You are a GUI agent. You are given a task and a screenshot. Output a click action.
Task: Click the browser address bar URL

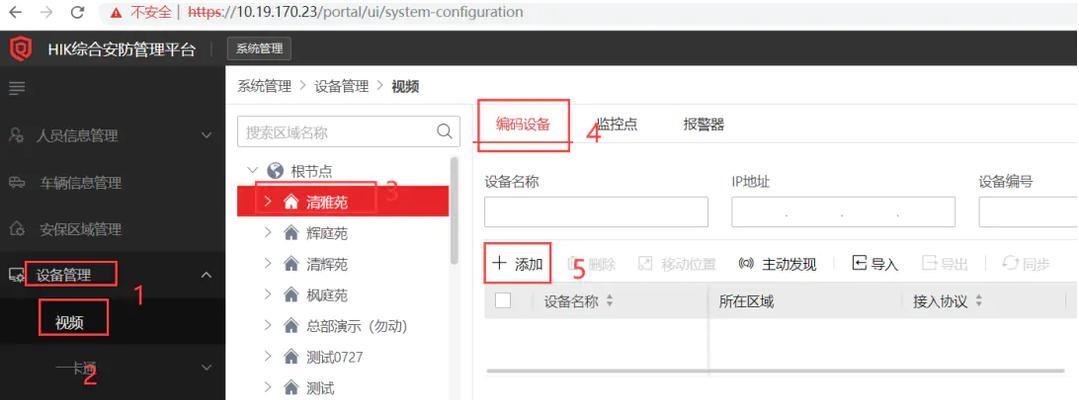pyautogui.click(x=355, y=12)
